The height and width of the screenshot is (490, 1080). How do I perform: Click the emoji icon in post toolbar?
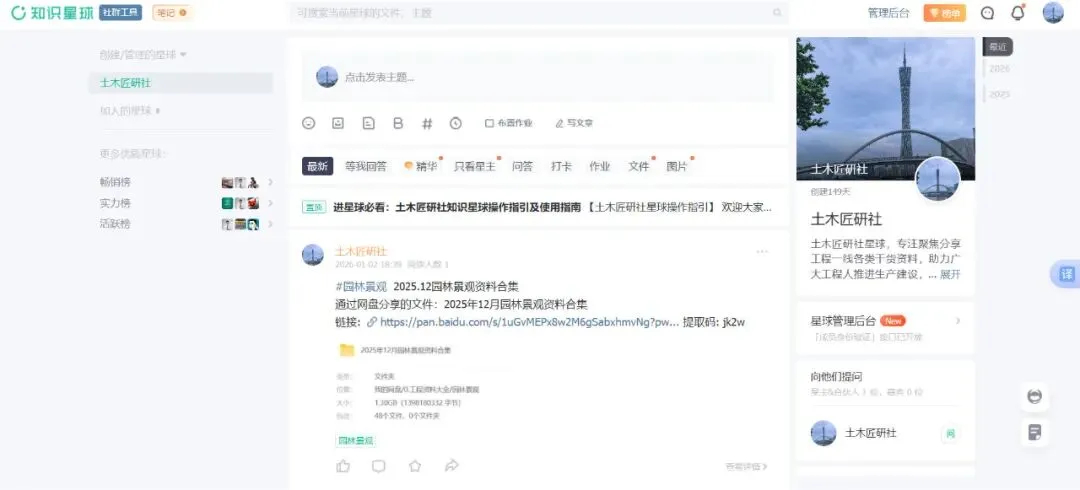coord(309,123)
